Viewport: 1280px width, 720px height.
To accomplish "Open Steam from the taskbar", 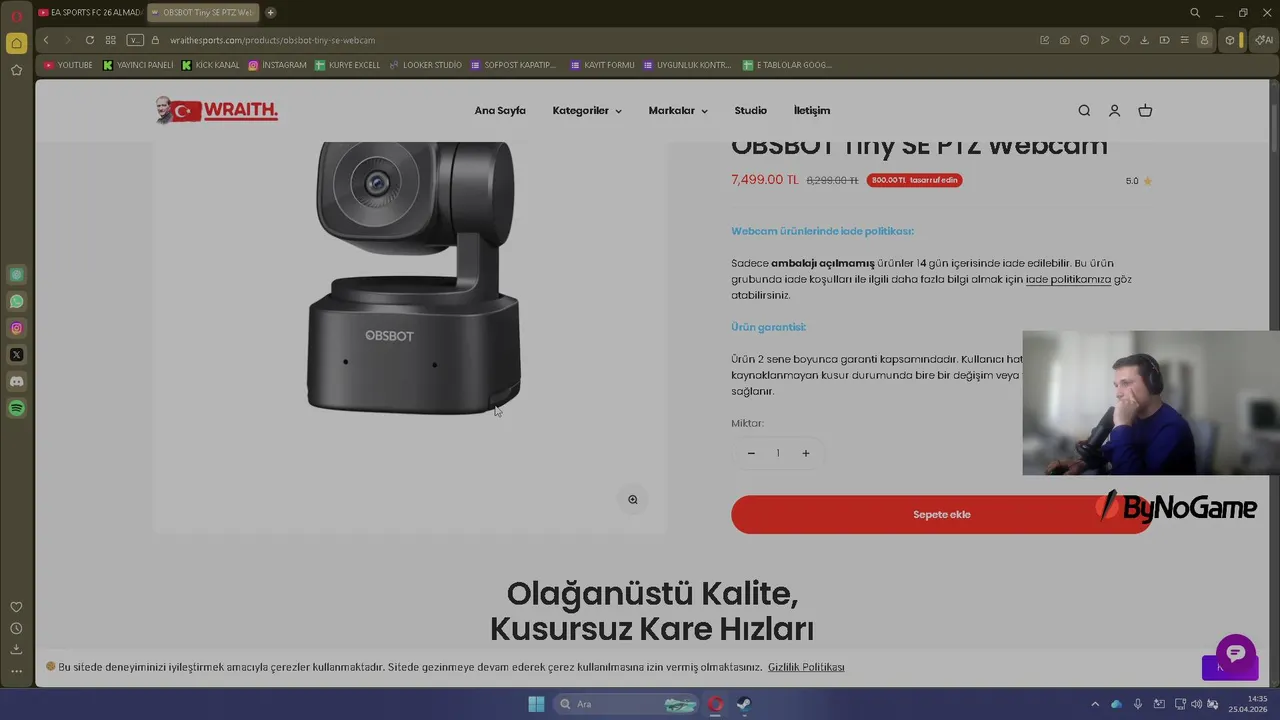I will [744, 704].
